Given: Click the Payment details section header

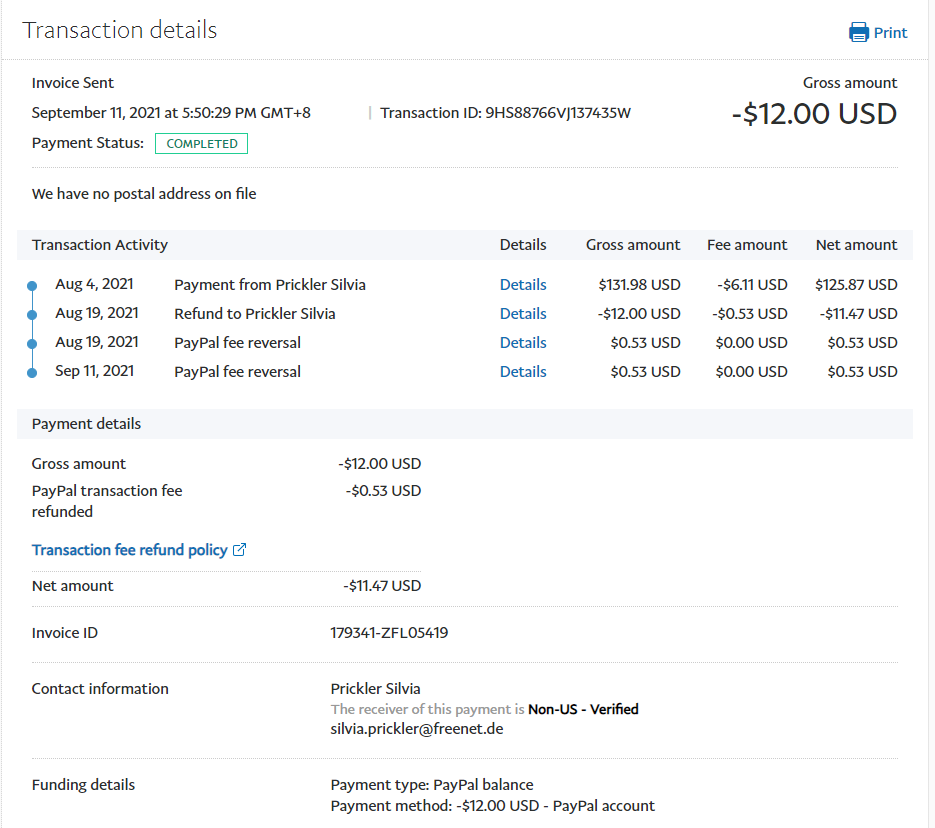Looking at the screenshot, I should [86, 424].
